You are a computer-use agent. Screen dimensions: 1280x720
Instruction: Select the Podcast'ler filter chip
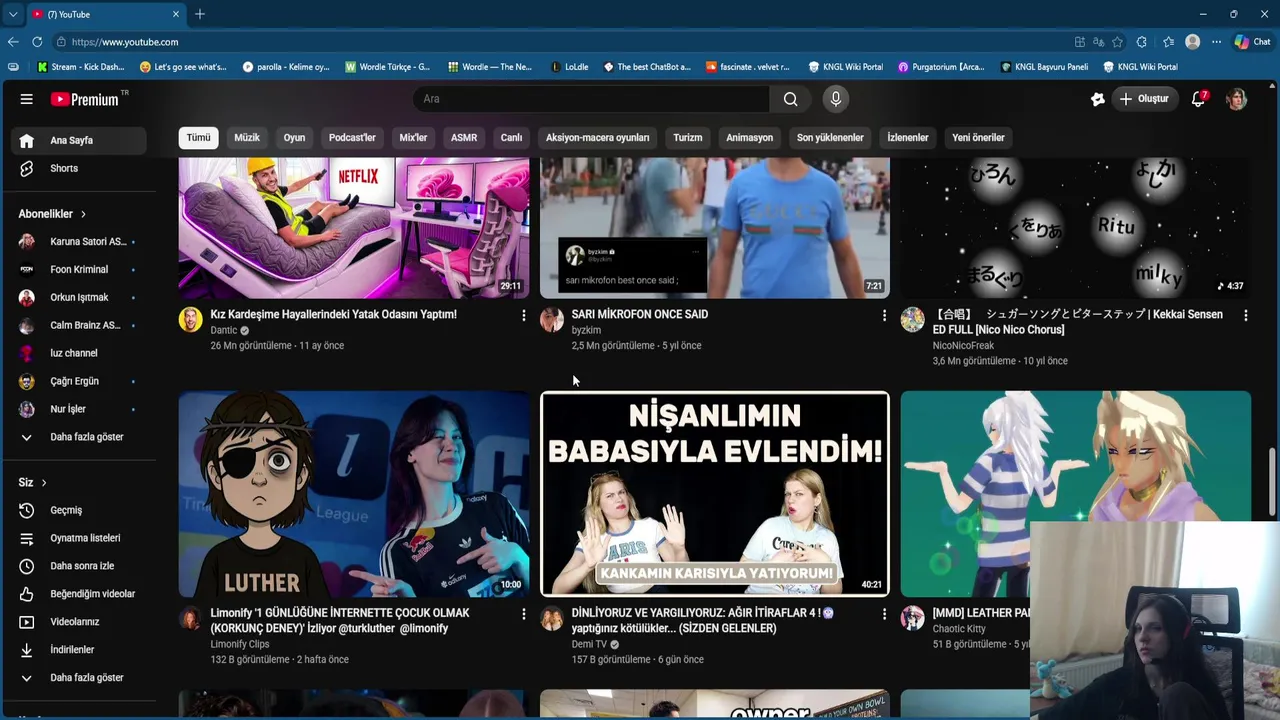click(x=352, y=138)
